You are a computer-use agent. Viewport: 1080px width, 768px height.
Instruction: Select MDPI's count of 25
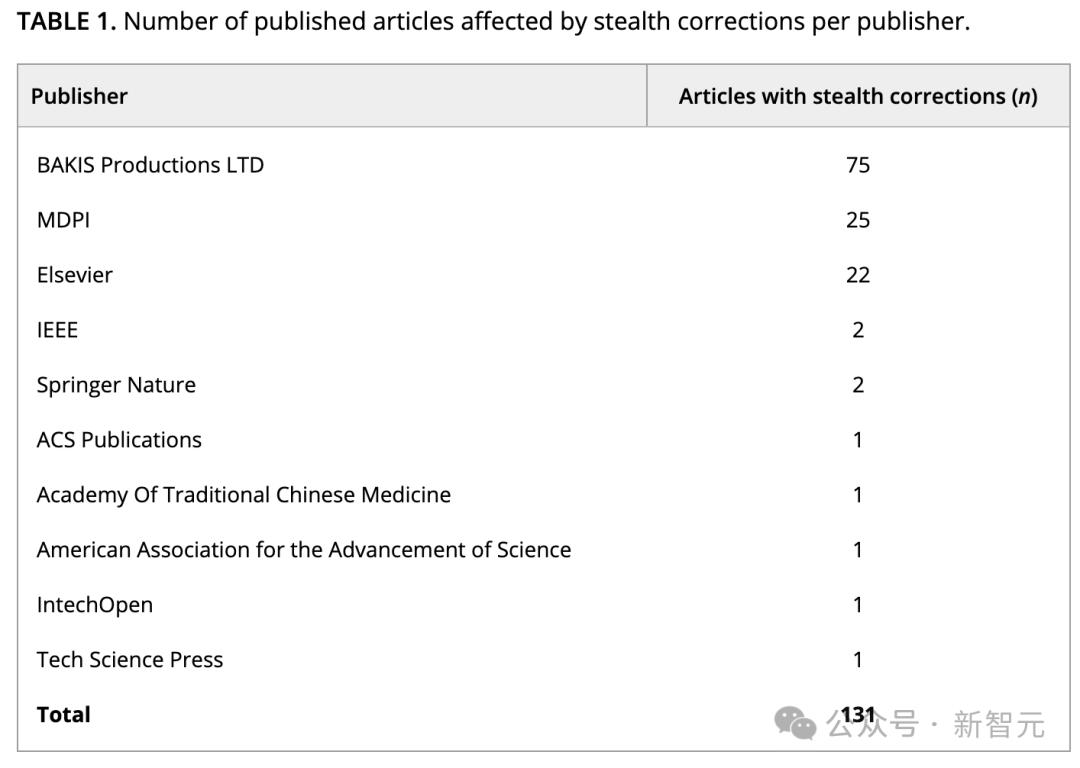tap(857, 220)
